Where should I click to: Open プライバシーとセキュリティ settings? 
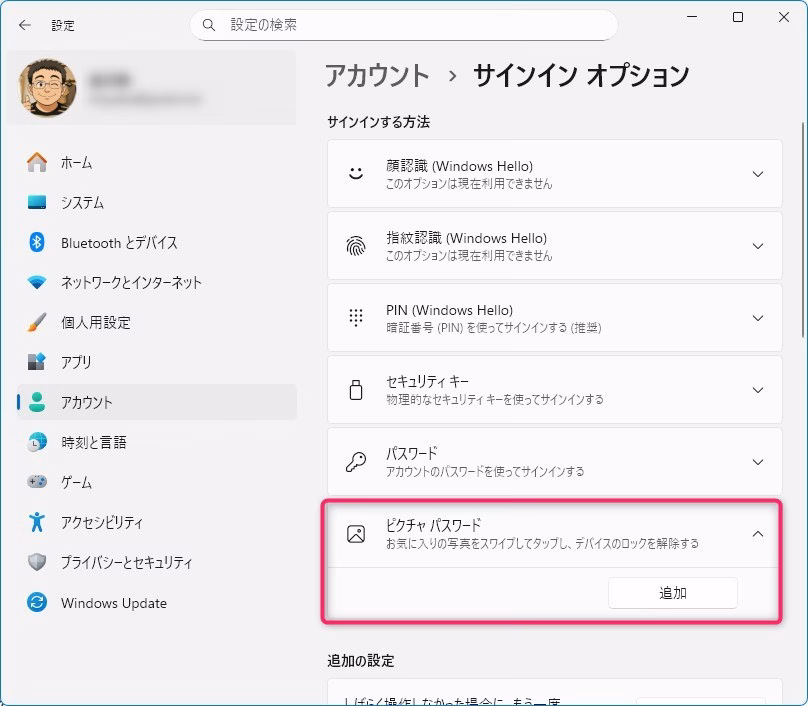pyautogui.click(x=126, y=562)
